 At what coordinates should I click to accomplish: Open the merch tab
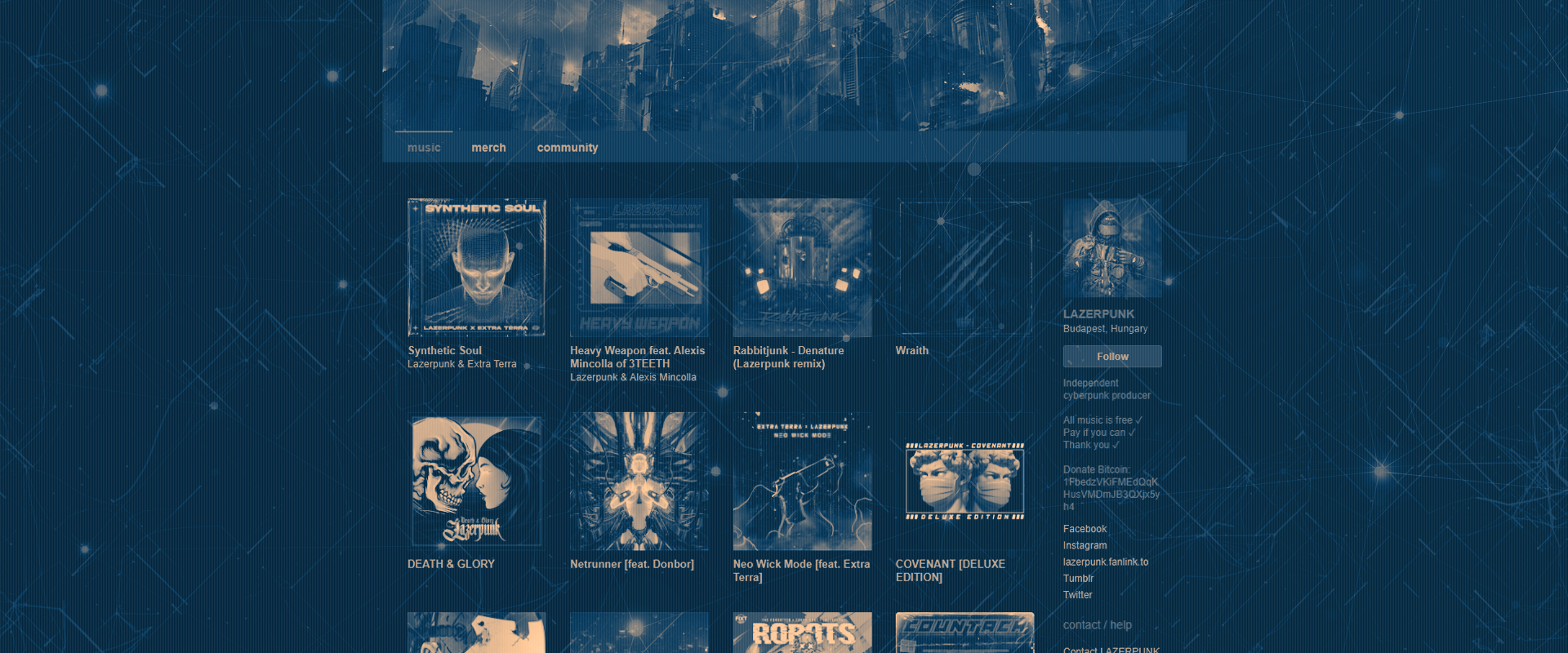coord(488,148)
